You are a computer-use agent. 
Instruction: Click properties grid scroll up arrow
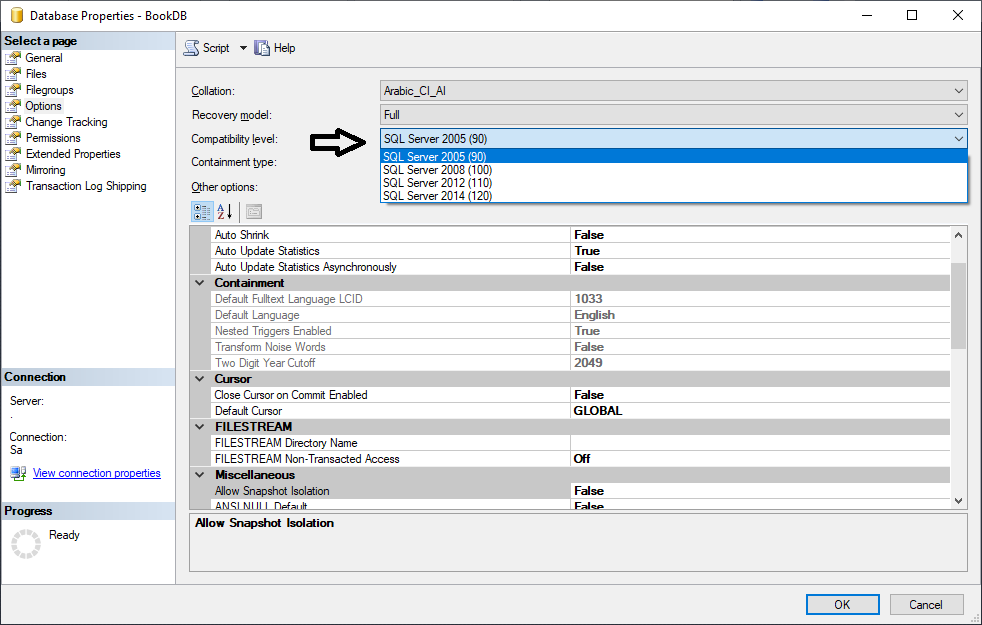point(958,235)
